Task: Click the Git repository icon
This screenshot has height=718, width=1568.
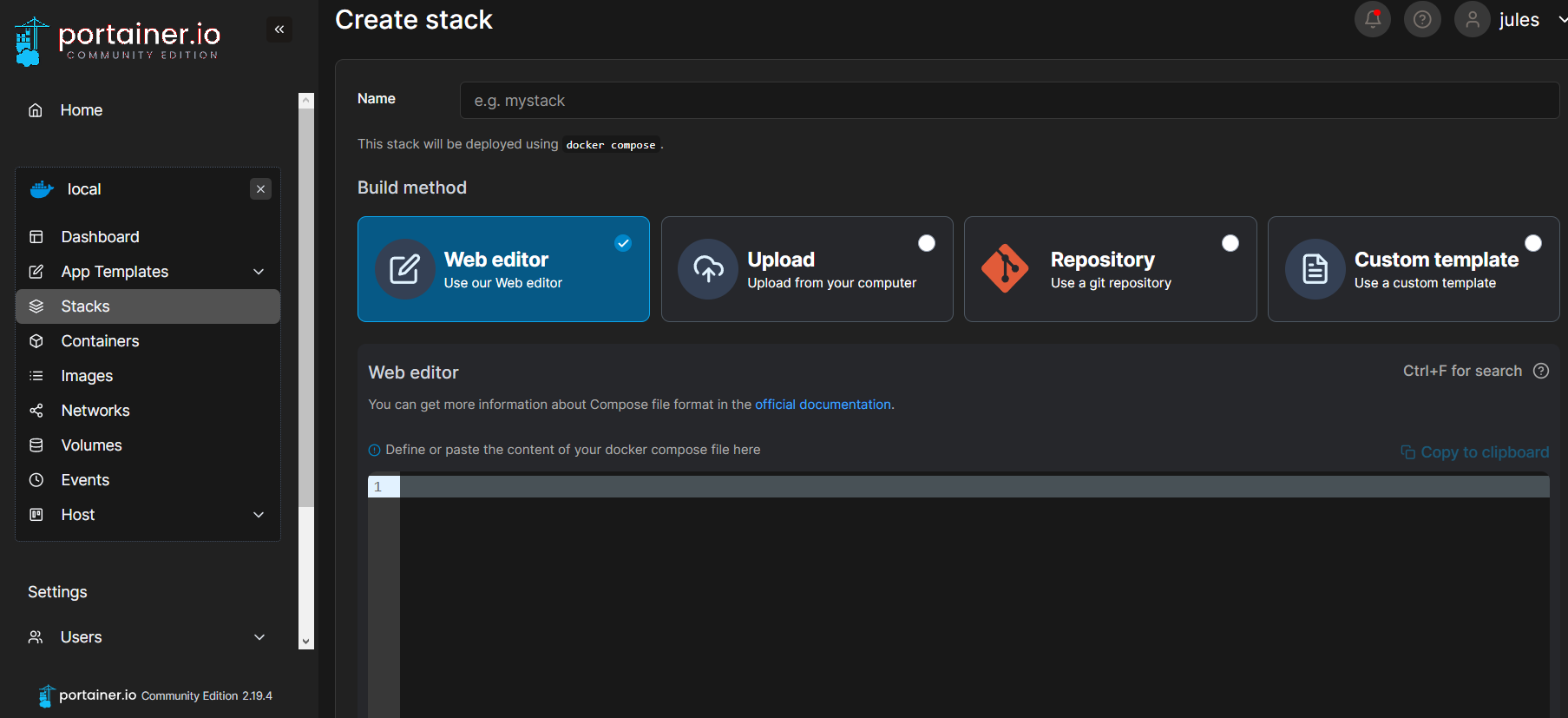Action: click(1005, 269)
